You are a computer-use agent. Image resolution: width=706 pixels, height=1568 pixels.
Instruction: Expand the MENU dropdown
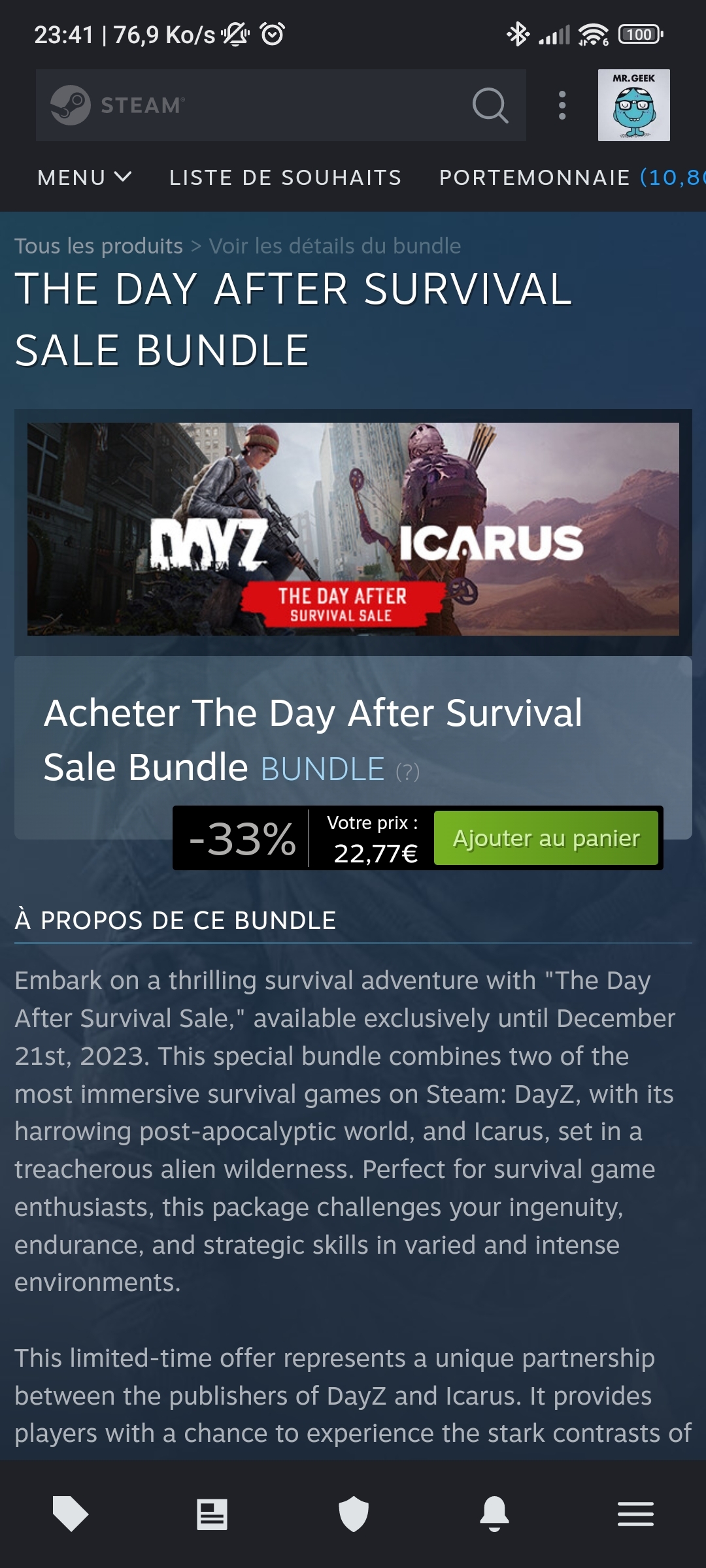(85, 177)
